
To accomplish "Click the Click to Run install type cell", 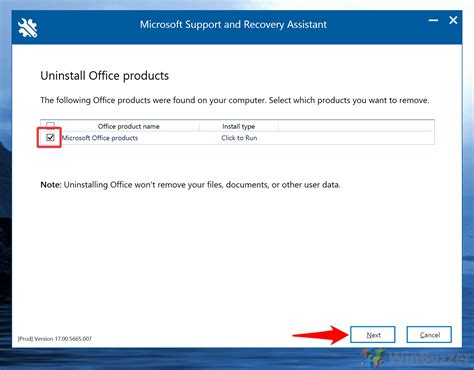I will (x=239, y=138).
